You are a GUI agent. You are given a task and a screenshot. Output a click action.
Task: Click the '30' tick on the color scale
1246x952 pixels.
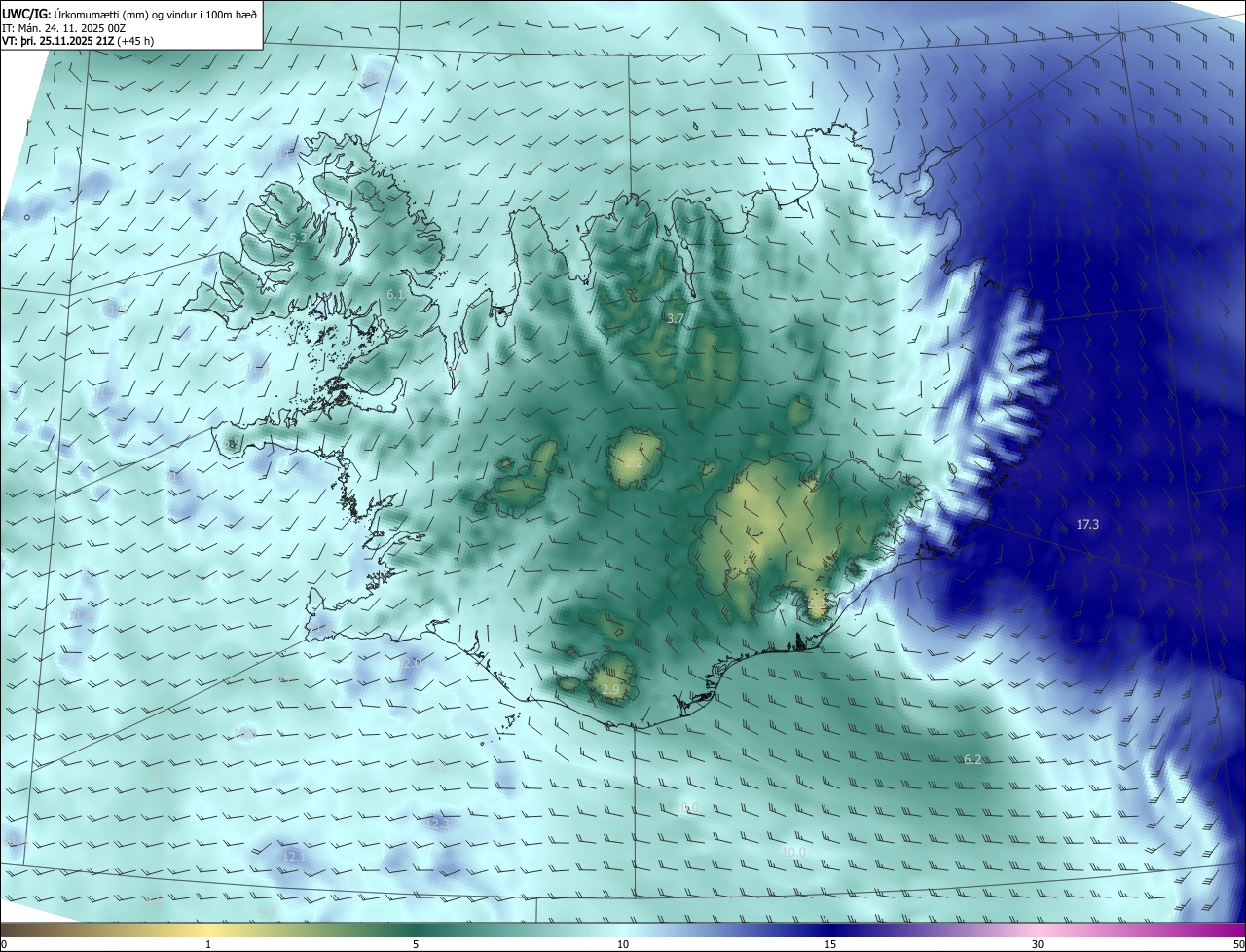pos(1038,945)
